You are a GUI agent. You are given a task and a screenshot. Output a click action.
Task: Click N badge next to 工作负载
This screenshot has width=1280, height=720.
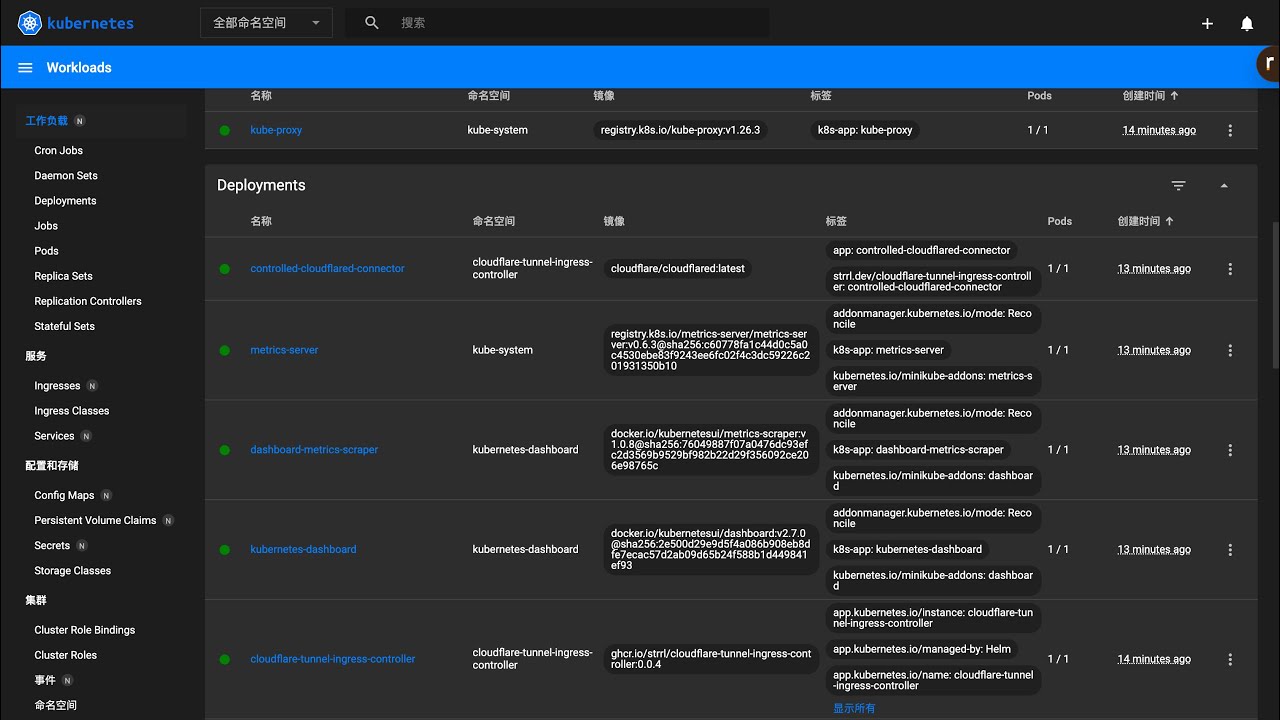point(80,121)
